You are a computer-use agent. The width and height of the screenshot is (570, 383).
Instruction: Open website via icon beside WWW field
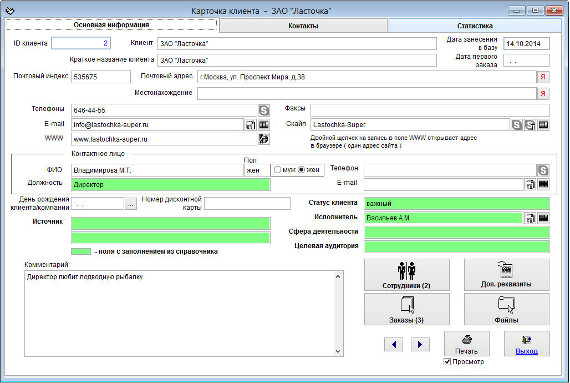tap(264, 139)
